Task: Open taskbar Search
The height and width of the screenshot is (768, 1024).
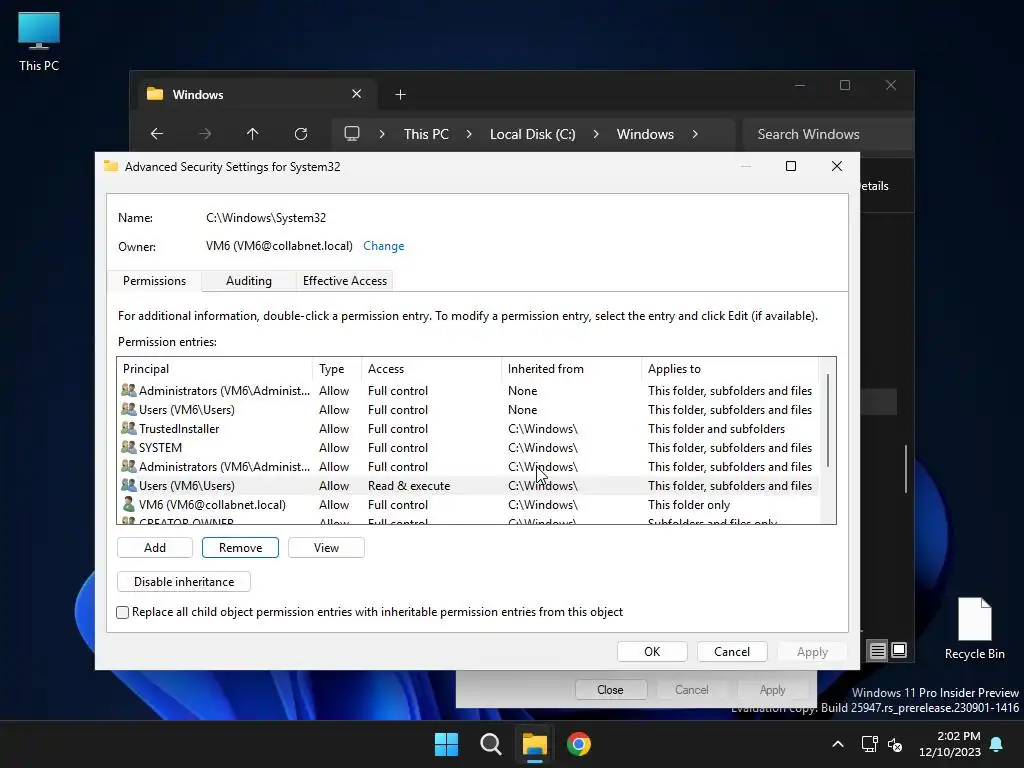Action: pyautogui.click(x=490, y=744)
